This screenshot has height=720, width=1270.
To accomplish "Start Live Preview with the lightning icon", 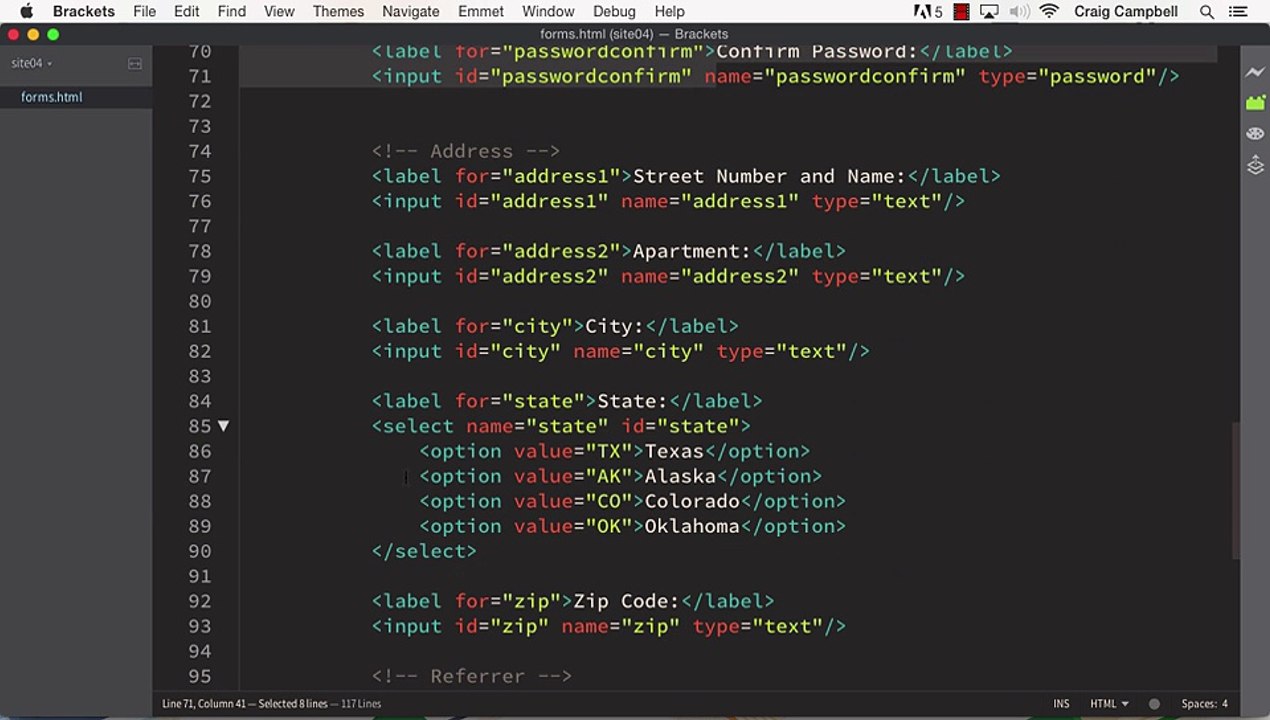I will pos(1255,72).
